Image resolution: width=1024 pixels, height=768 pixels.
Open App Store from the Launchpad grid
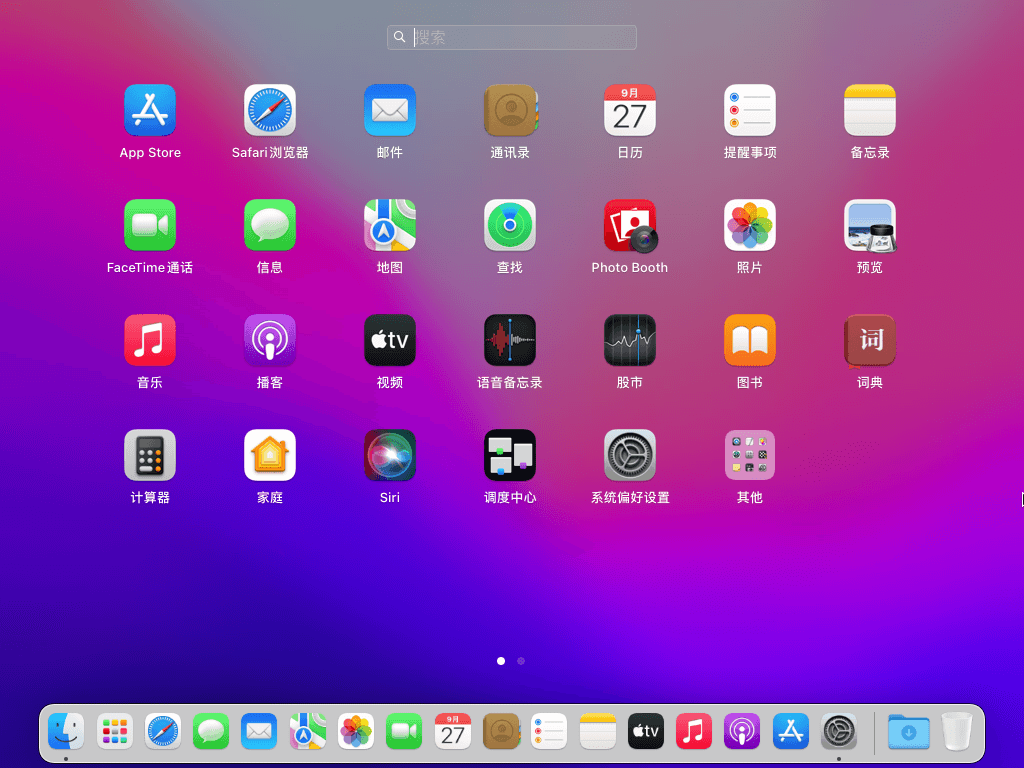[x=150, y=110]
